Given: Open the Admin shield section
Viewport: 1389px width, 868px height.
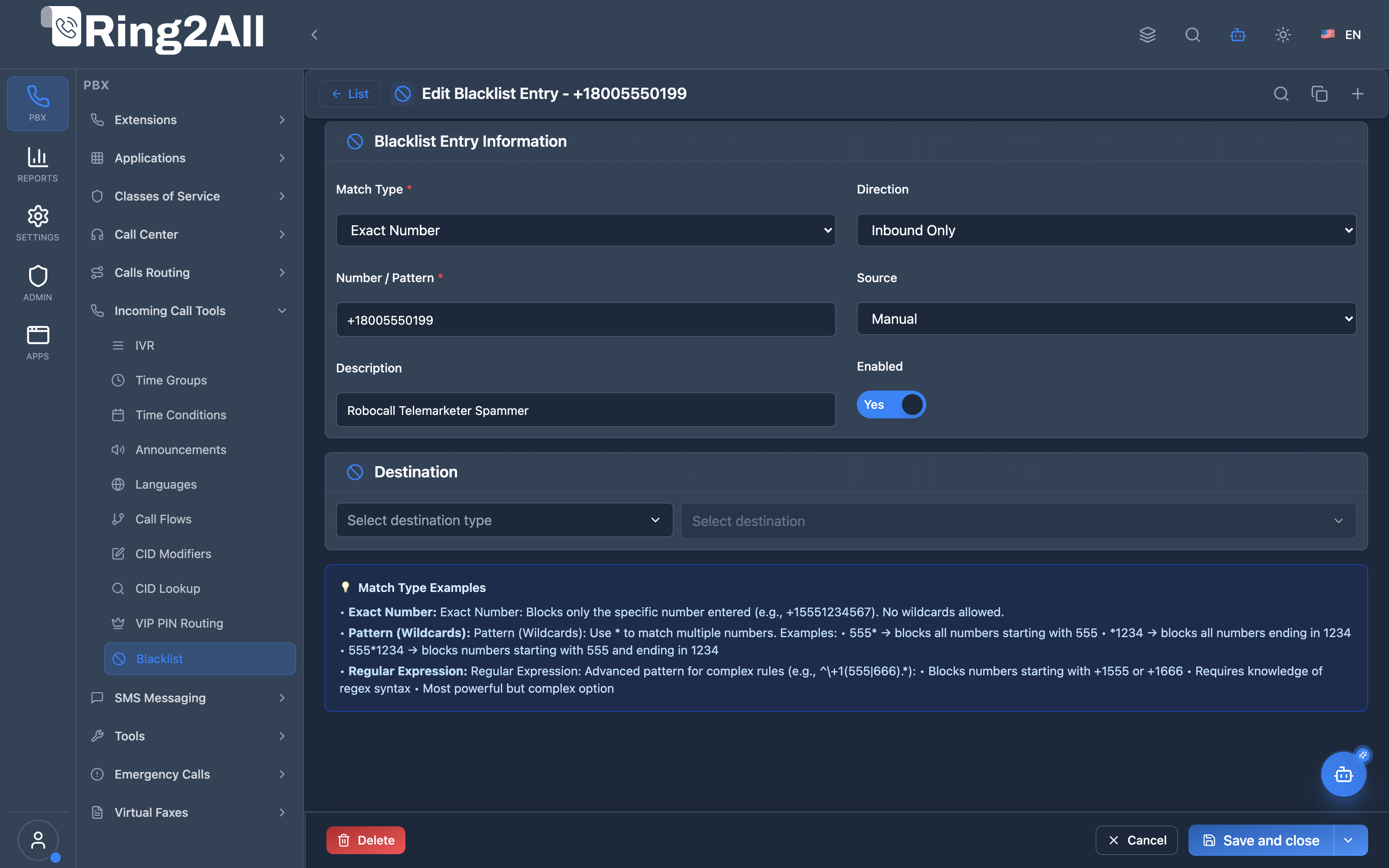Looking at the screenshot, I should [x=37, y=283].
